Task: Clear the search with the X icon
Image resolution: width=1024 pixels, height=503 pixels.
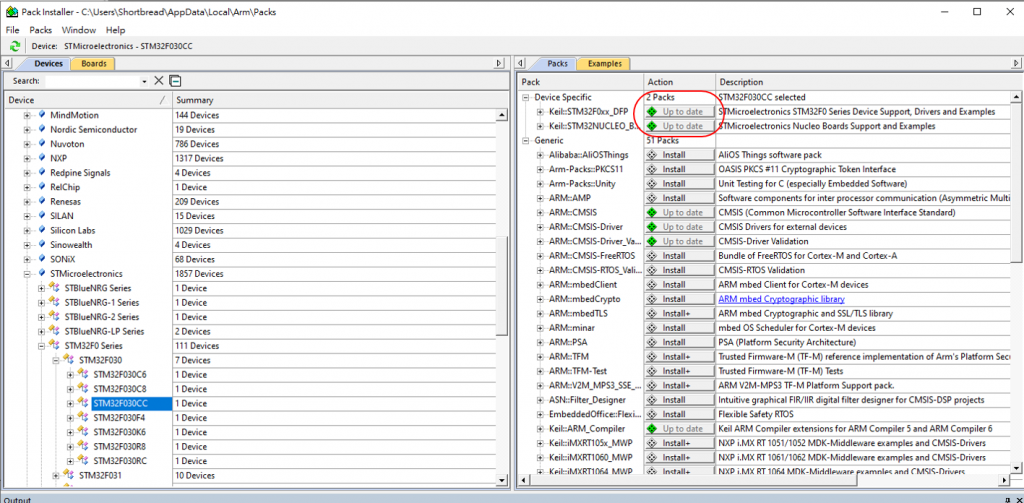Action: pos(158,81)
